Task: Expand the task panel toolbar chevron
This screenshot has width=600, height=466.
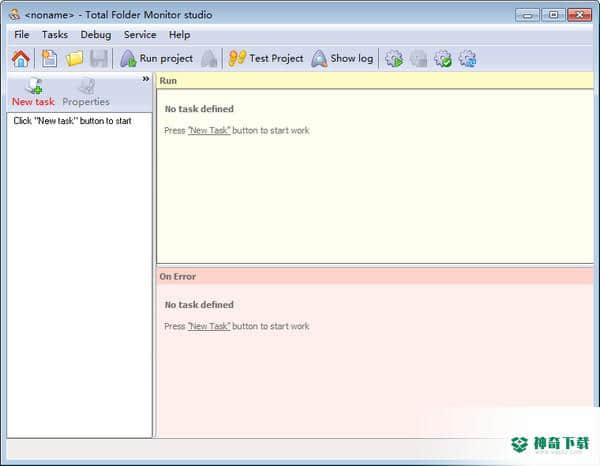Action: tap(146, 79)
